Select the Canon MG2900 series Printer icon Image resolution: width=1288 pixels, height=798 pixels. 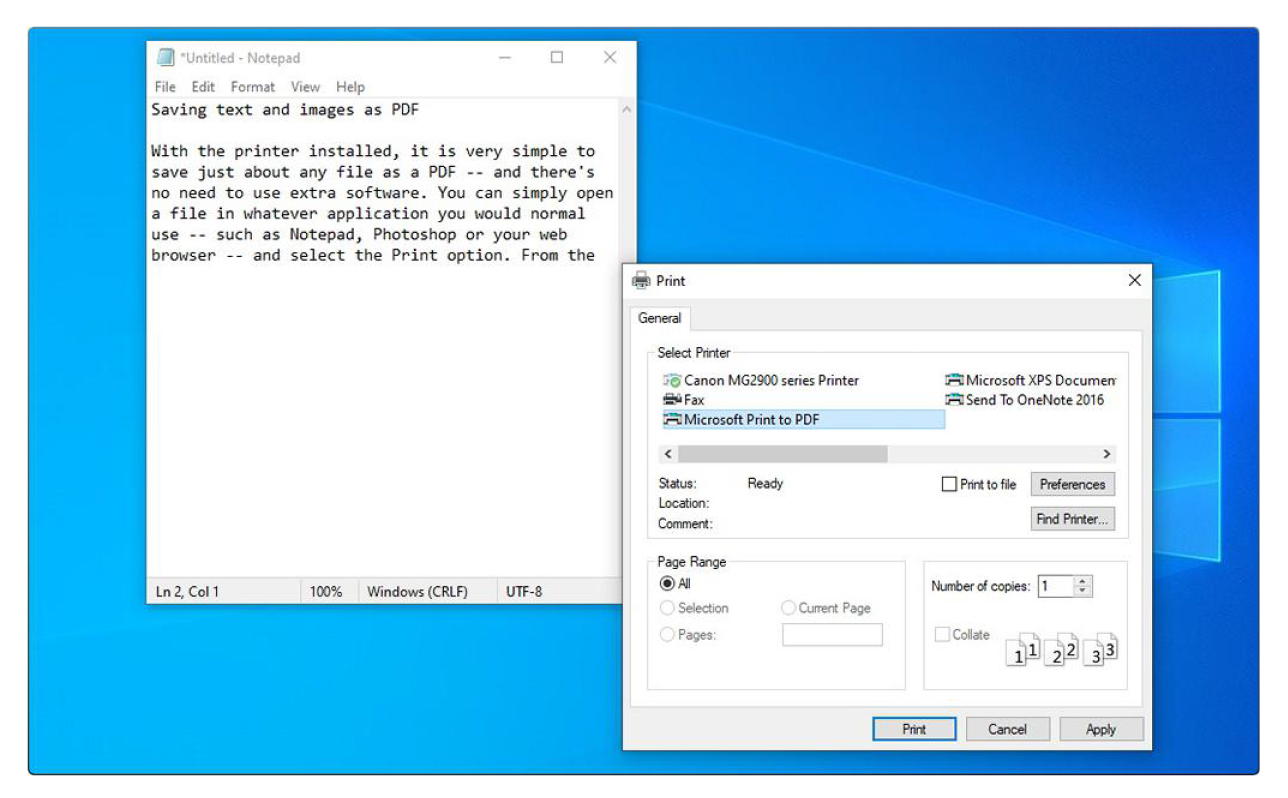pyautogui.click(x=672, y=381)
